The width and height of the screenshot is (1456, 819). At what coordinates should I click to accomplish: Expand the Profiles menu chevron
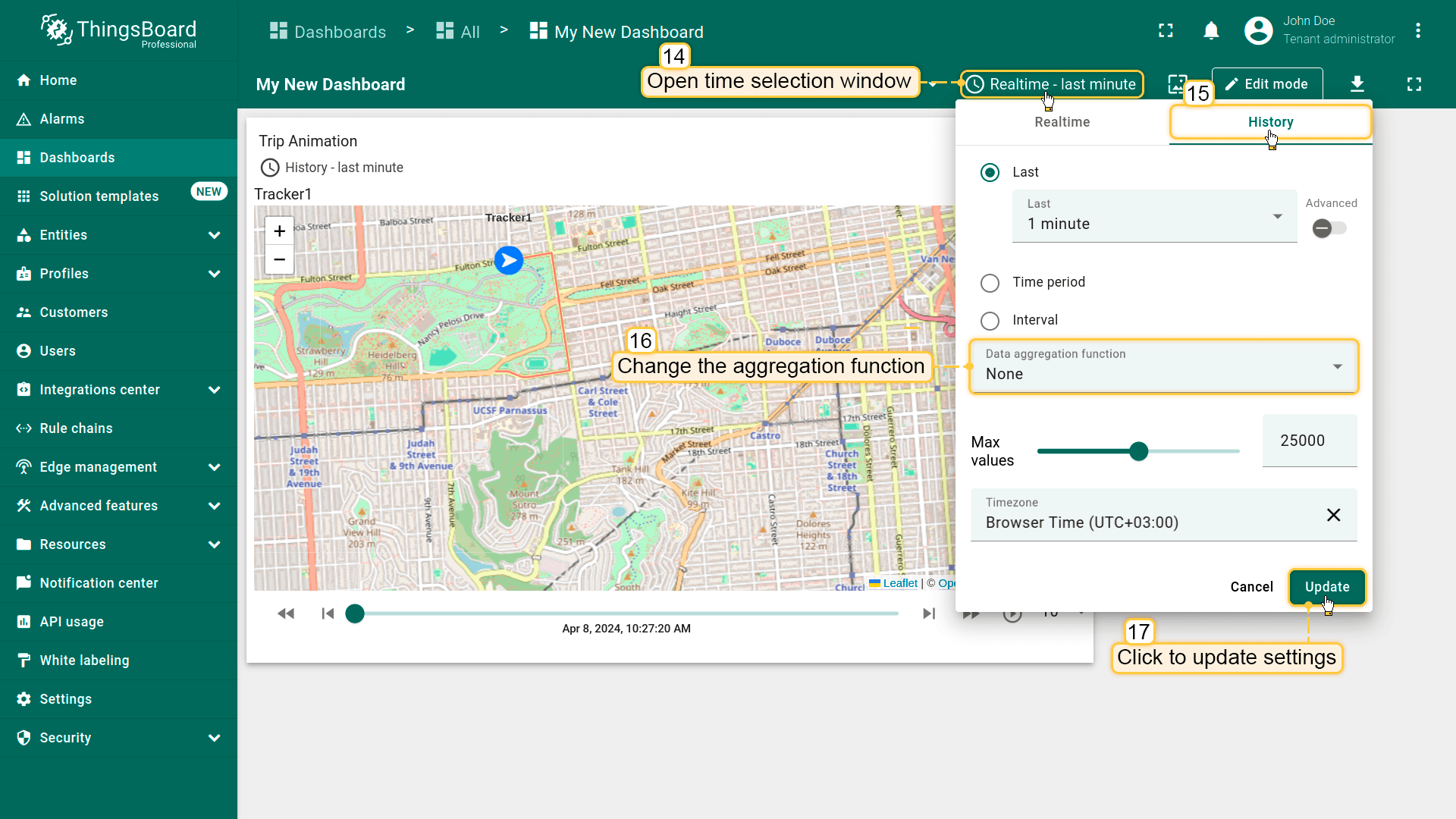215,274
